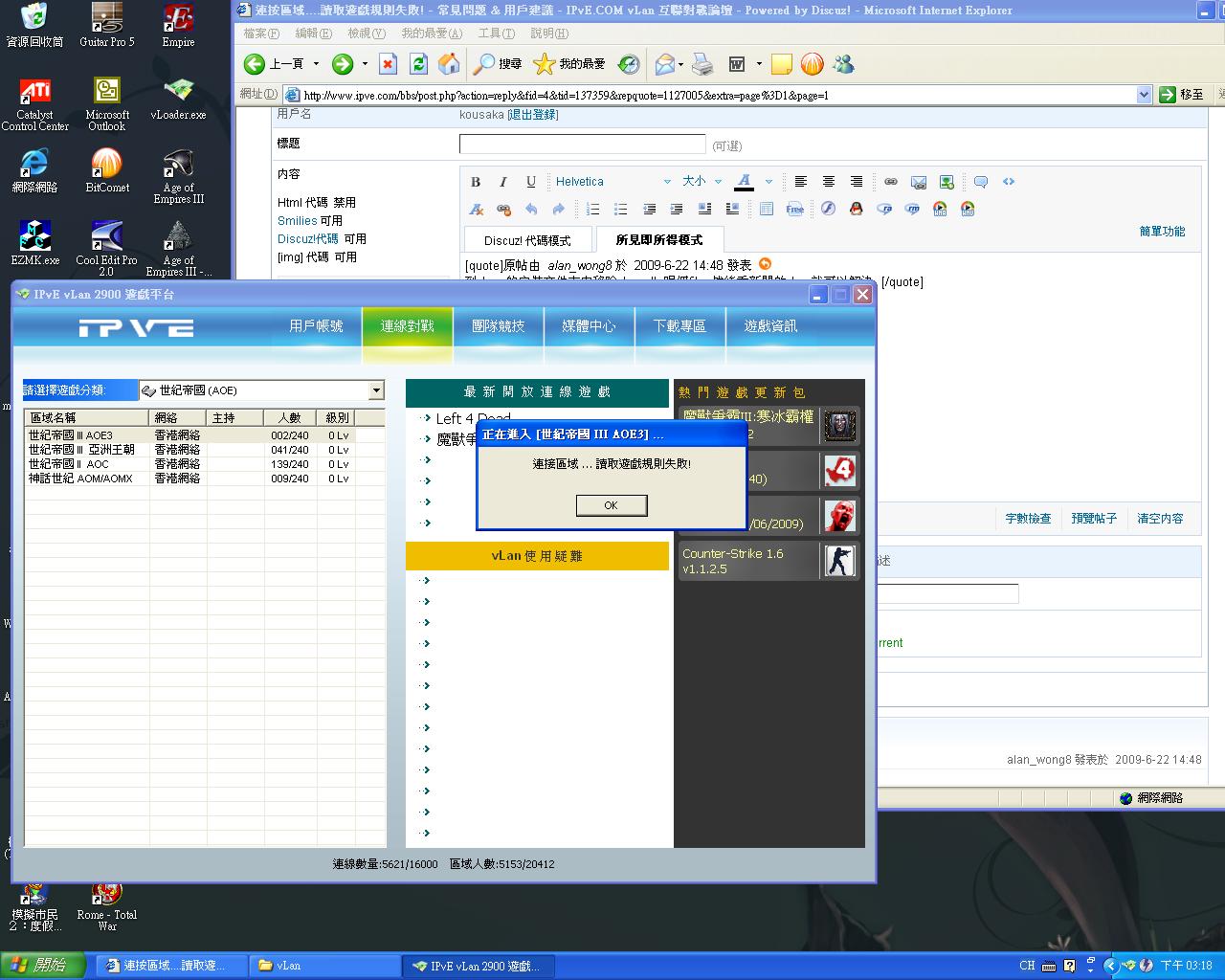Open the 世紀帝國 (AOE) game category dropdown

261,390
